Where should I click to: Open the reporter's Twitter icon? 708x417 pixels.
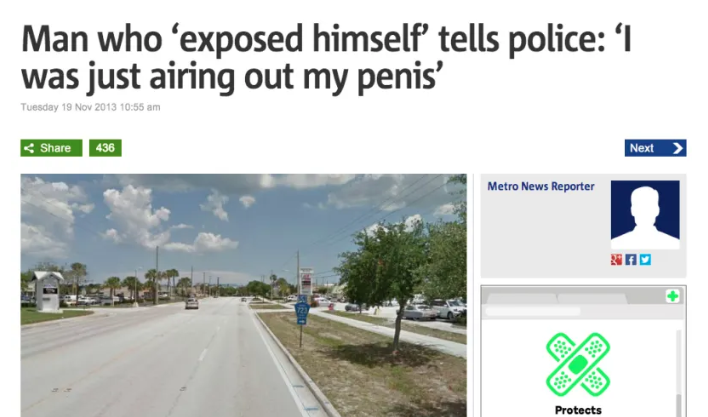[645, 259]
